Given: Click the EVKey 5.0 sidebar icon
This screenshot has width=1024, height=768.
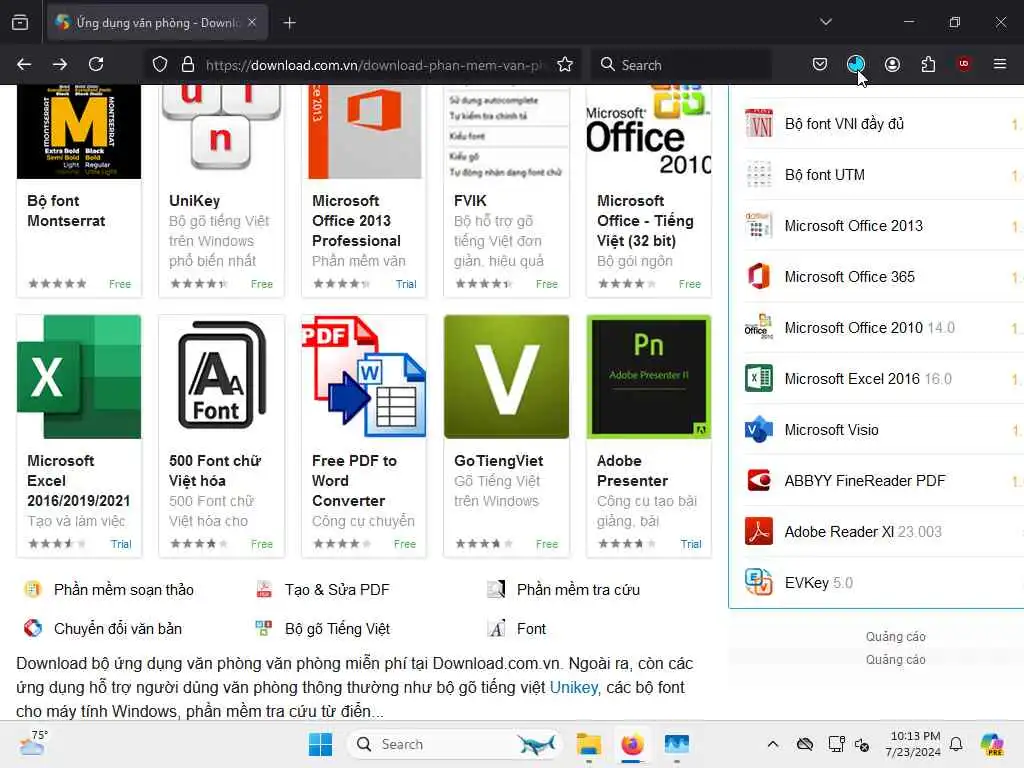Looking at the screenshot, I should [759, 582].
